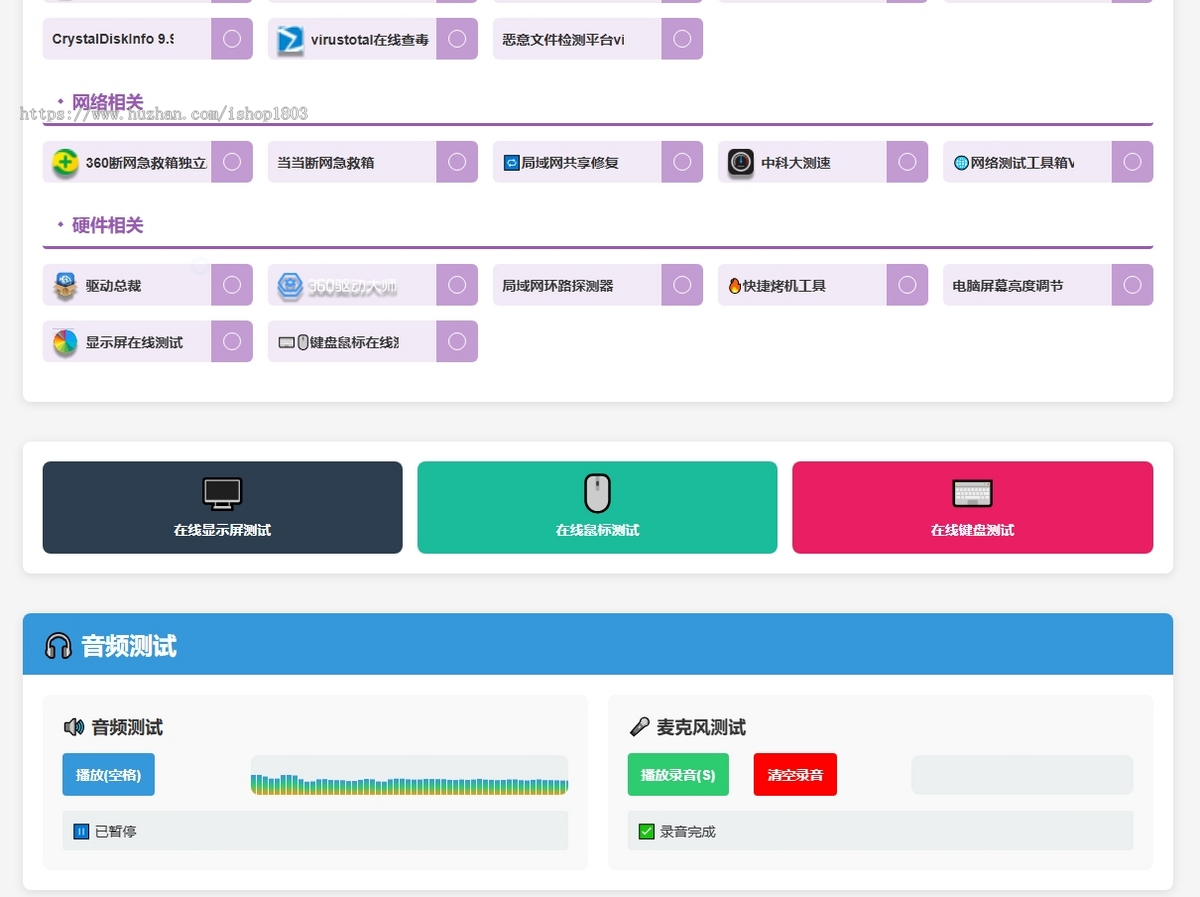Screen dimensions: 1200x897
Task: Click the virustotal blue arrow icon
Action: (290, 39)
